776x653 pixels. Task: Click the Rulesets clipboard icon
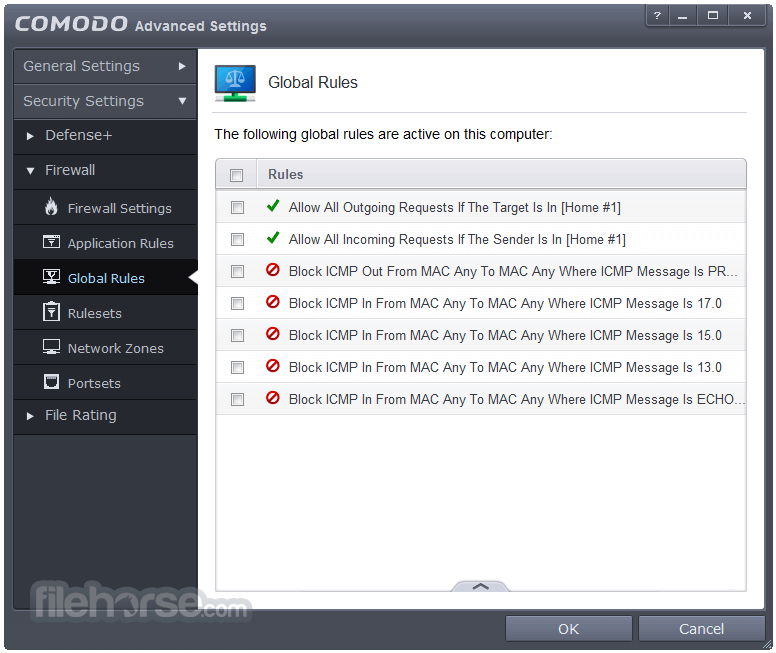[51, 311]
